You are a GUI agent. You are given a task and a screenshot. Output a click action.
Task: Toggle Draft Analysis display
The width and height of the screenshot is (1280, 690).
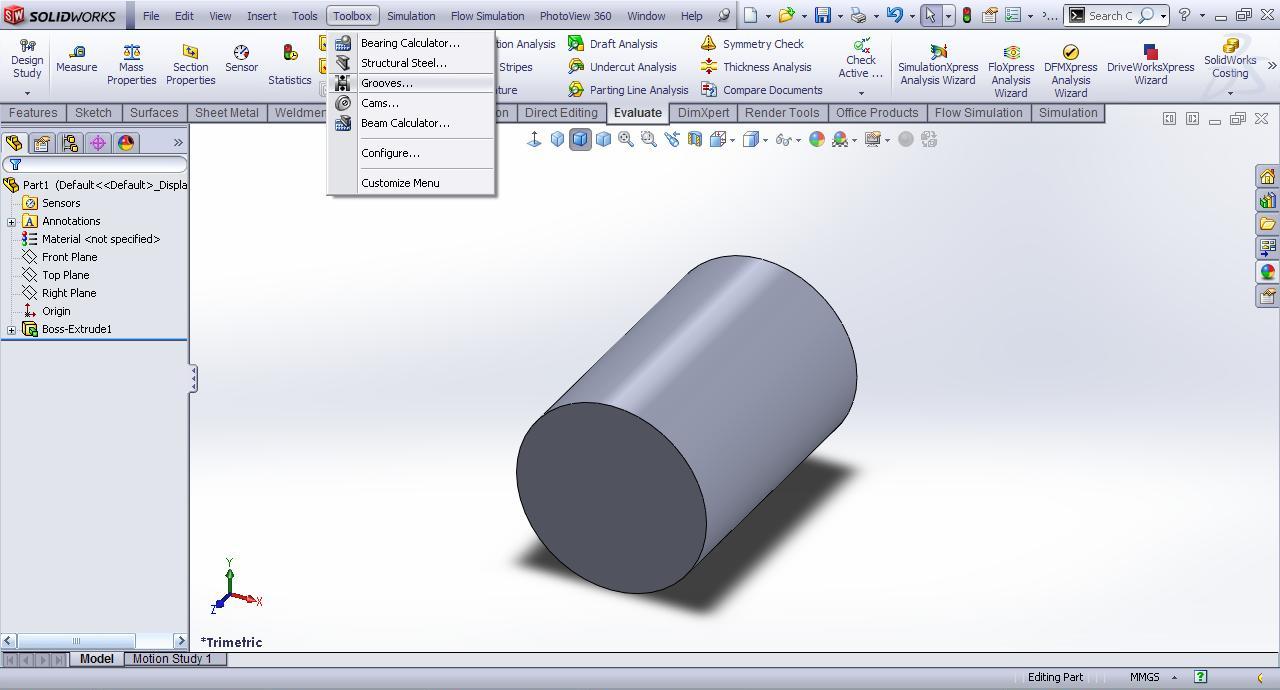point(625,44)
